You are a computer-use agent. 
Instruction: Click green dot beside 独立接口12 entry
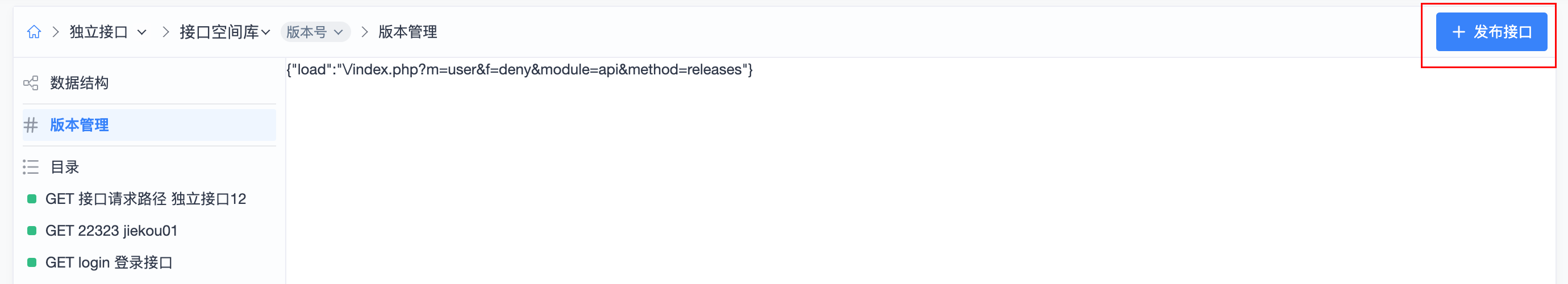click(32, 199)
